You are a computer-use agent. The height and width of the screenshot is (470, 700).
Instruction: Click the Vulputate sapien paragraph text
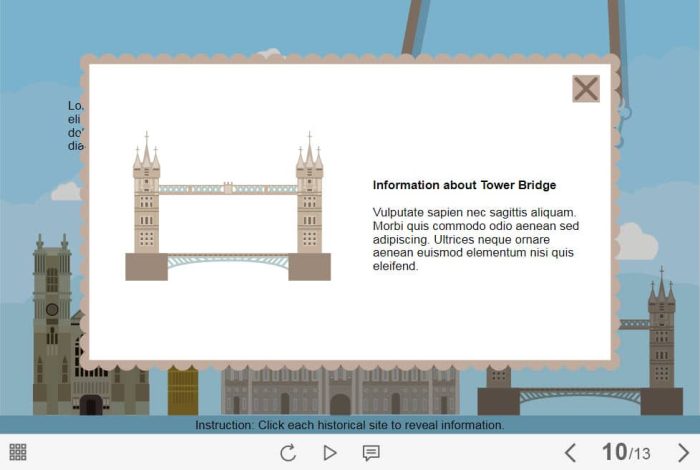(x=475, y=240)
